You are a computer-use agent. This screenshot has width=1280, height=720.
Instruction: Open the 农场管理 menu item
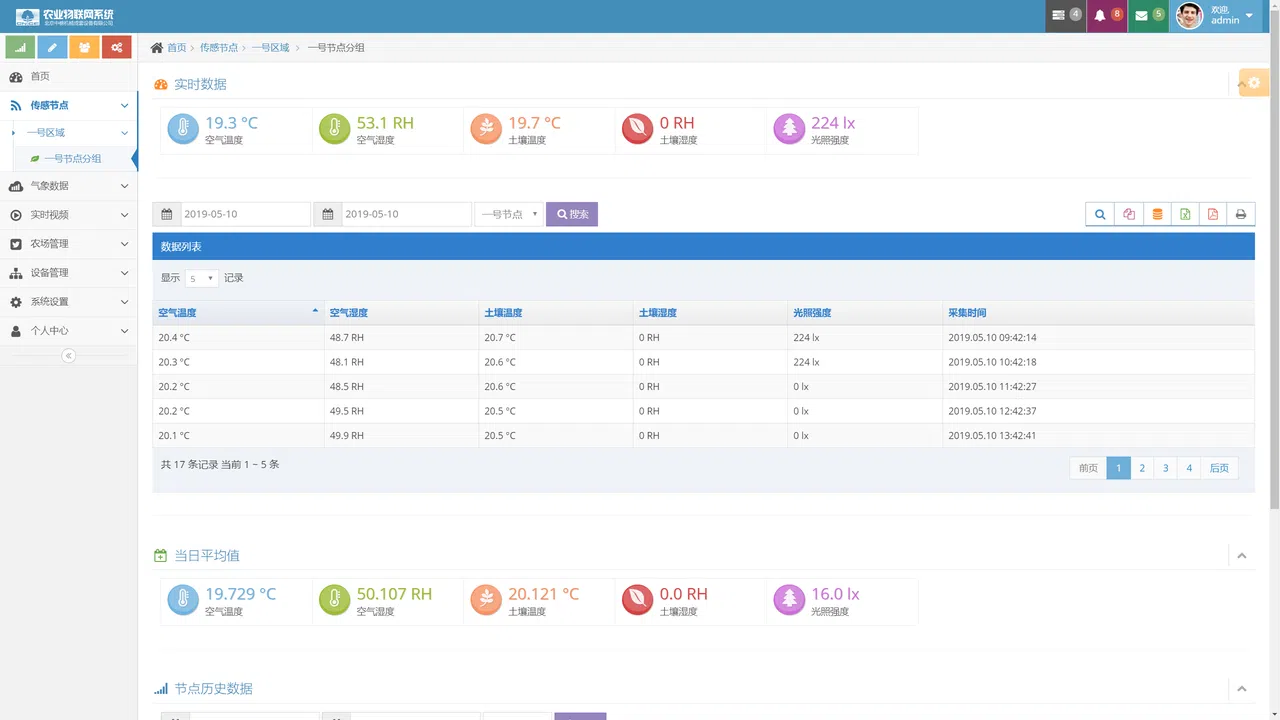(69, 244)
